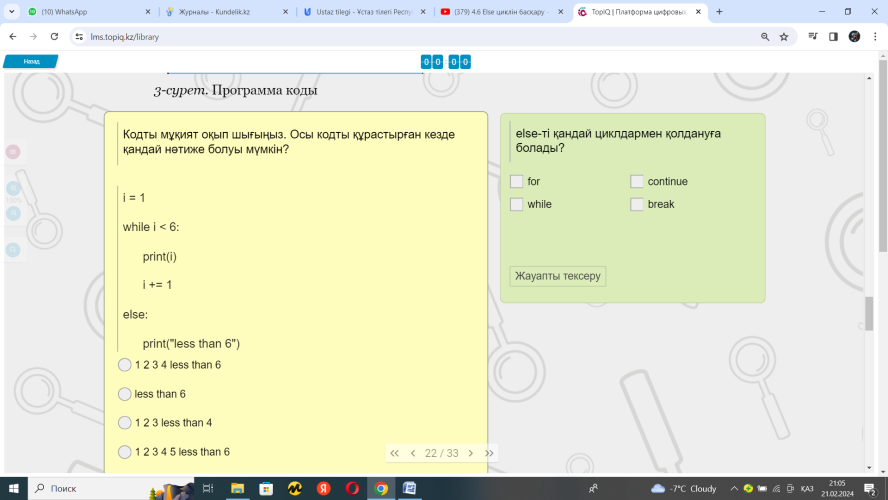The image size is (888, 500).
Task: Reload the current page
Action: click(x=54, y=36)
